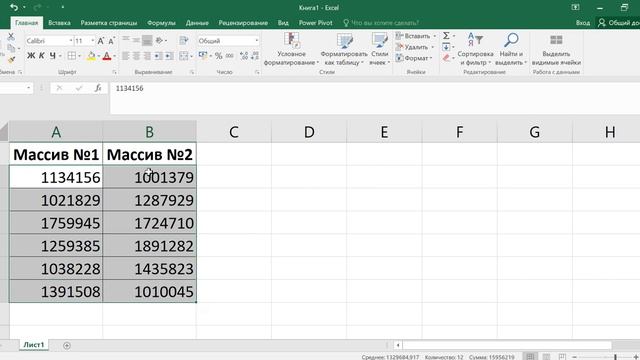The image size is (640, 360).
Task: Decrease indent in cell
Action: (158, 56)
